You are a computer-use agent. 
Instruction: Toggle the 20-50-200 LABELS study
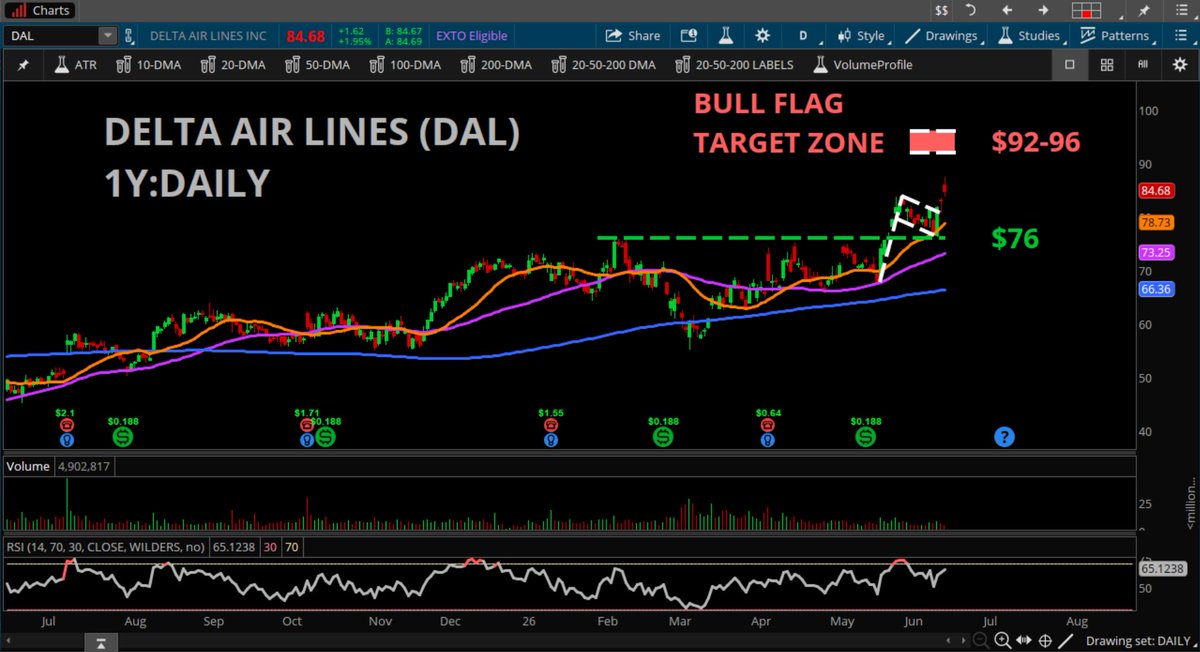coord(733,65)
